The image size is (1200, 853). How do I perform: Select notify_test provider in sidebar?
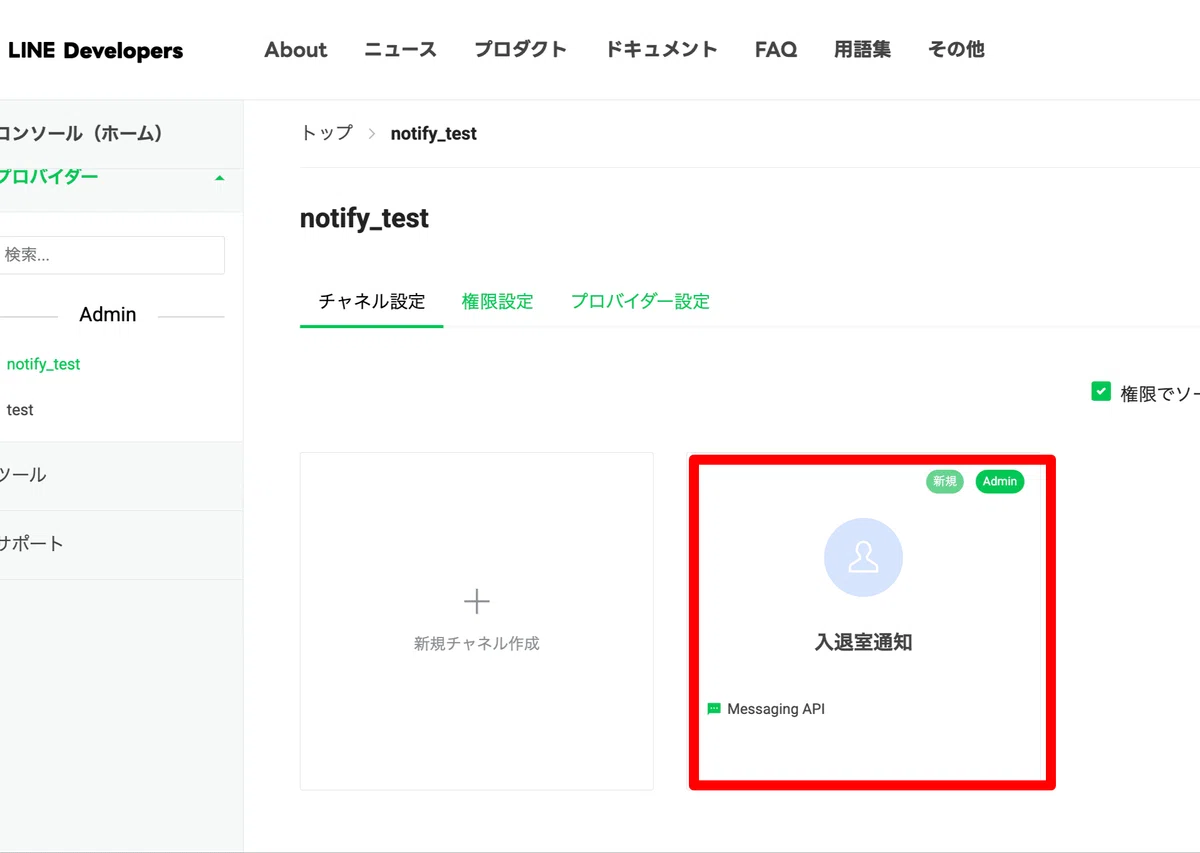point(43,364)
